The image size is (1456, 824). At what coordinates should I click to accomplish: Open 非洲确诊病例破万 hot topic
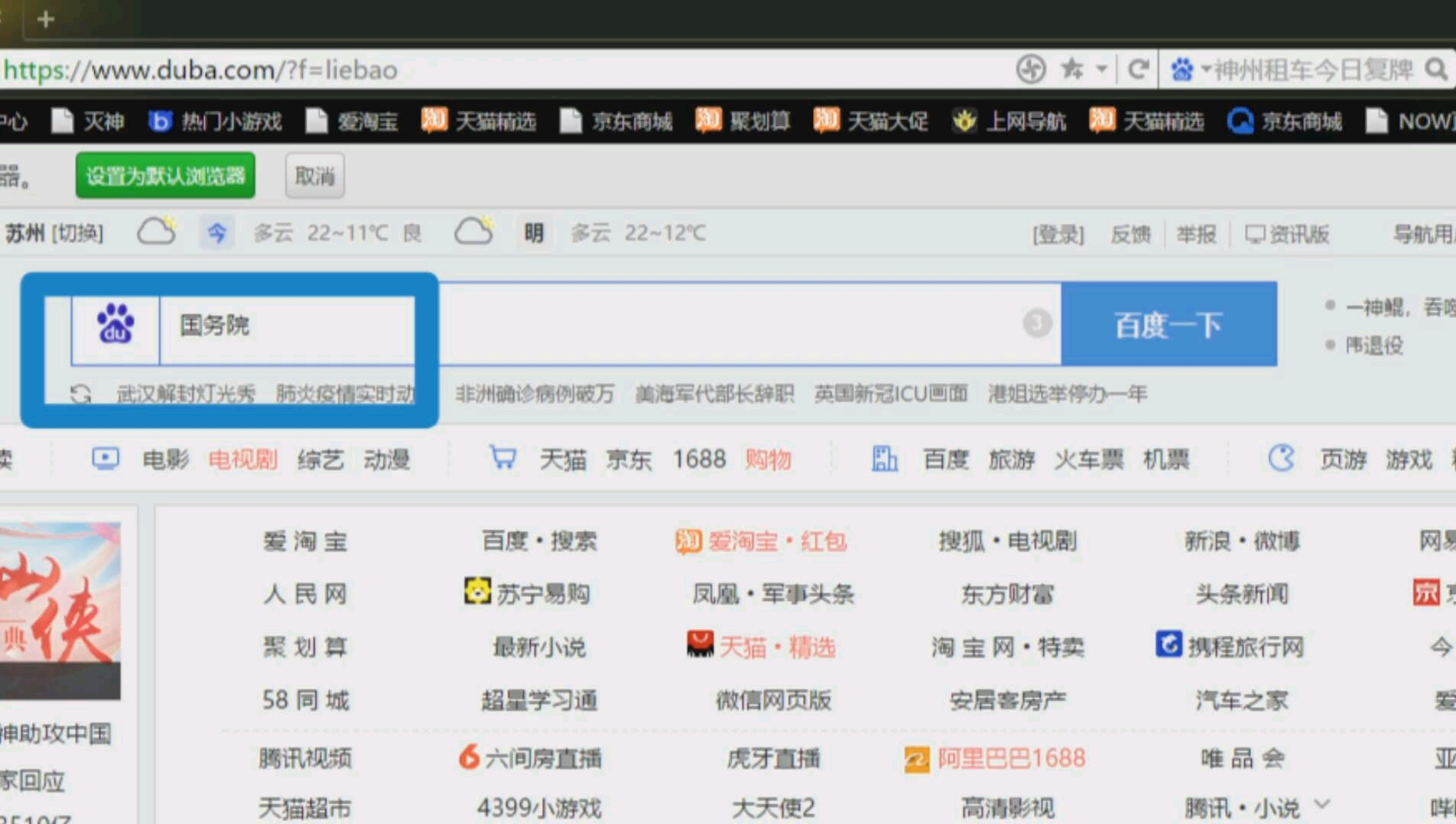[535, 394]
